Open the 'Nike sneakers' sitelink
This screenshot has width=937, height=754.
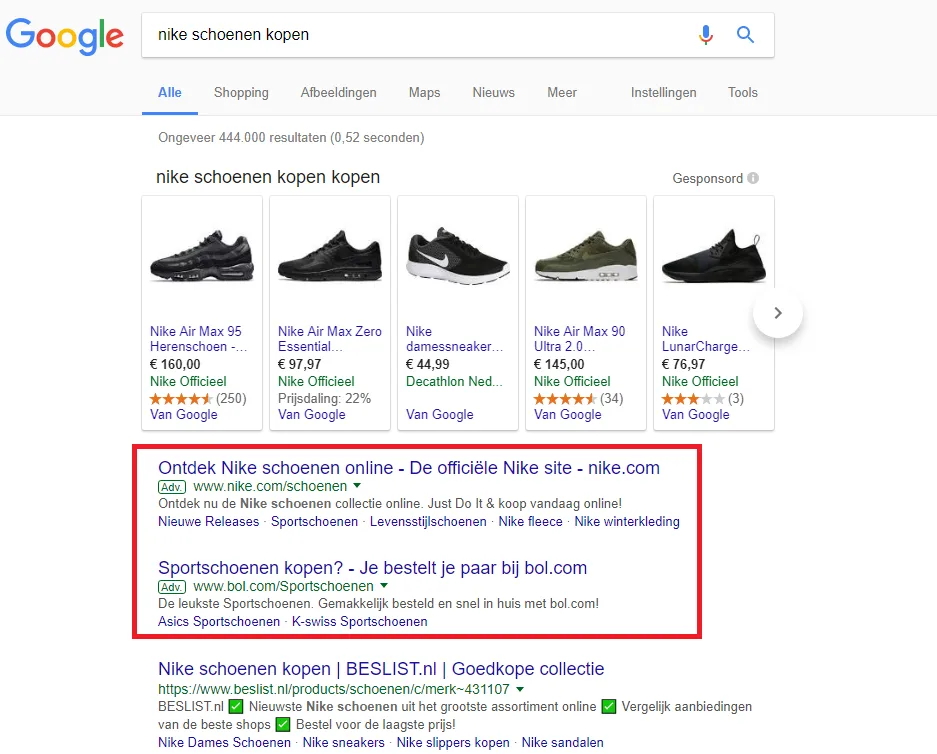click(x=344, y=743)
